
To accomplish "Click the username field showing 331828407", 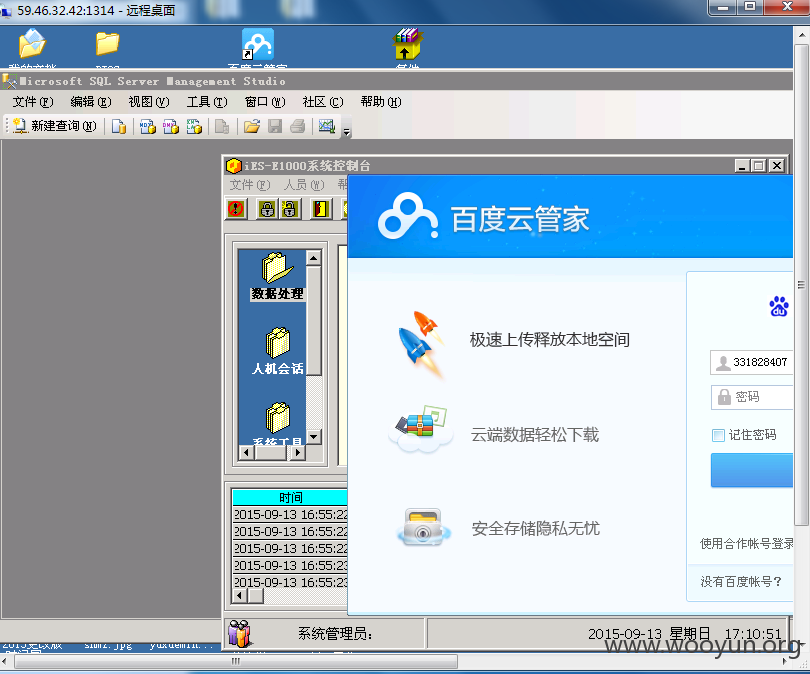I will (752, 362).
